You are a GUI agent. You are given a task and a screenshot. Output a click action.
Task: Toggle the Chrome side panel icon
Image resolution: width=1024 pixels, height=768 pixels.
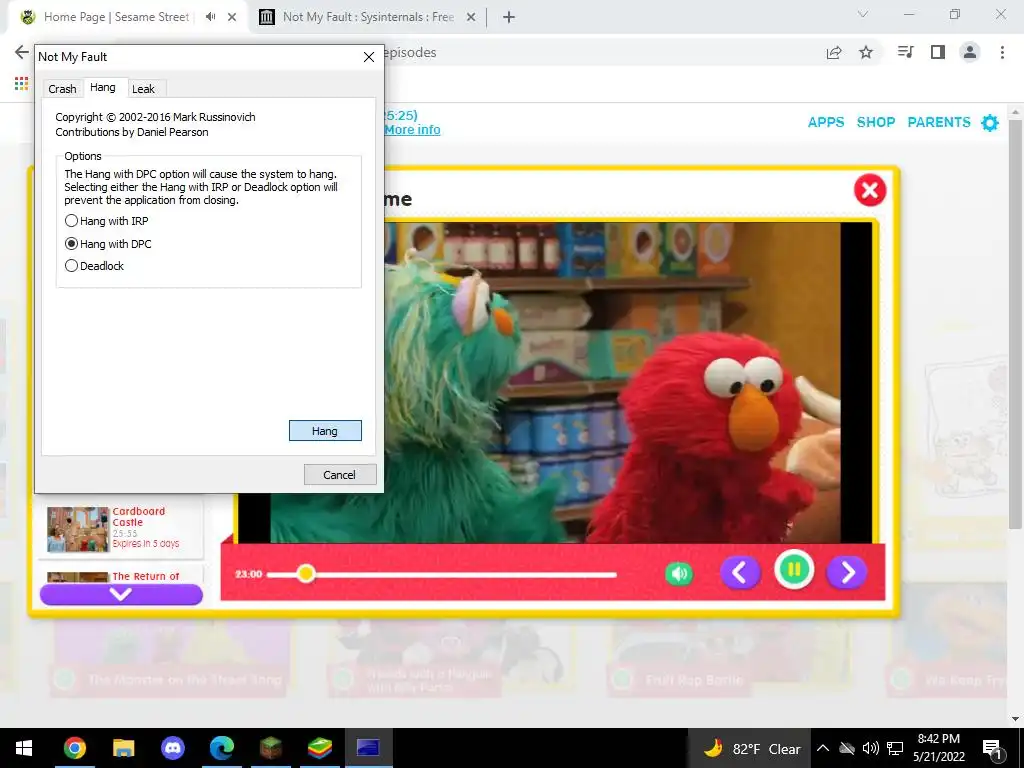pyautogui.click(x=938, y=52)
